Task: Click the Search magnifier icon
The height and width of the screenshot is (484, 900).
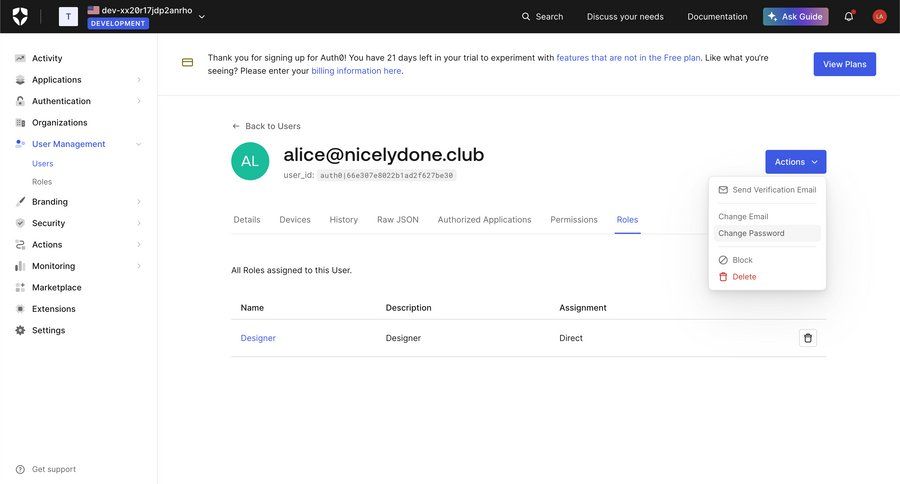Action: pos(526,17)
